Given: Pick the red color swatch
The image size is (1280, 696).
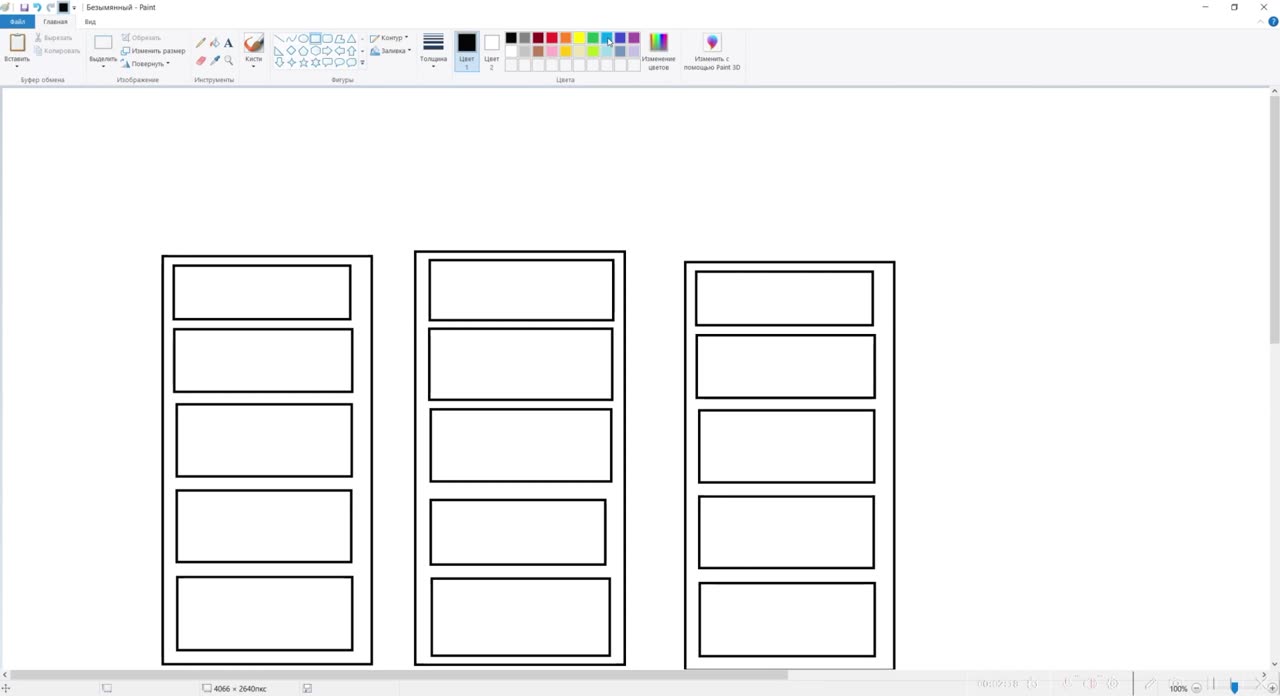Looking at the screenshot, I should click(x=552, y=38).
